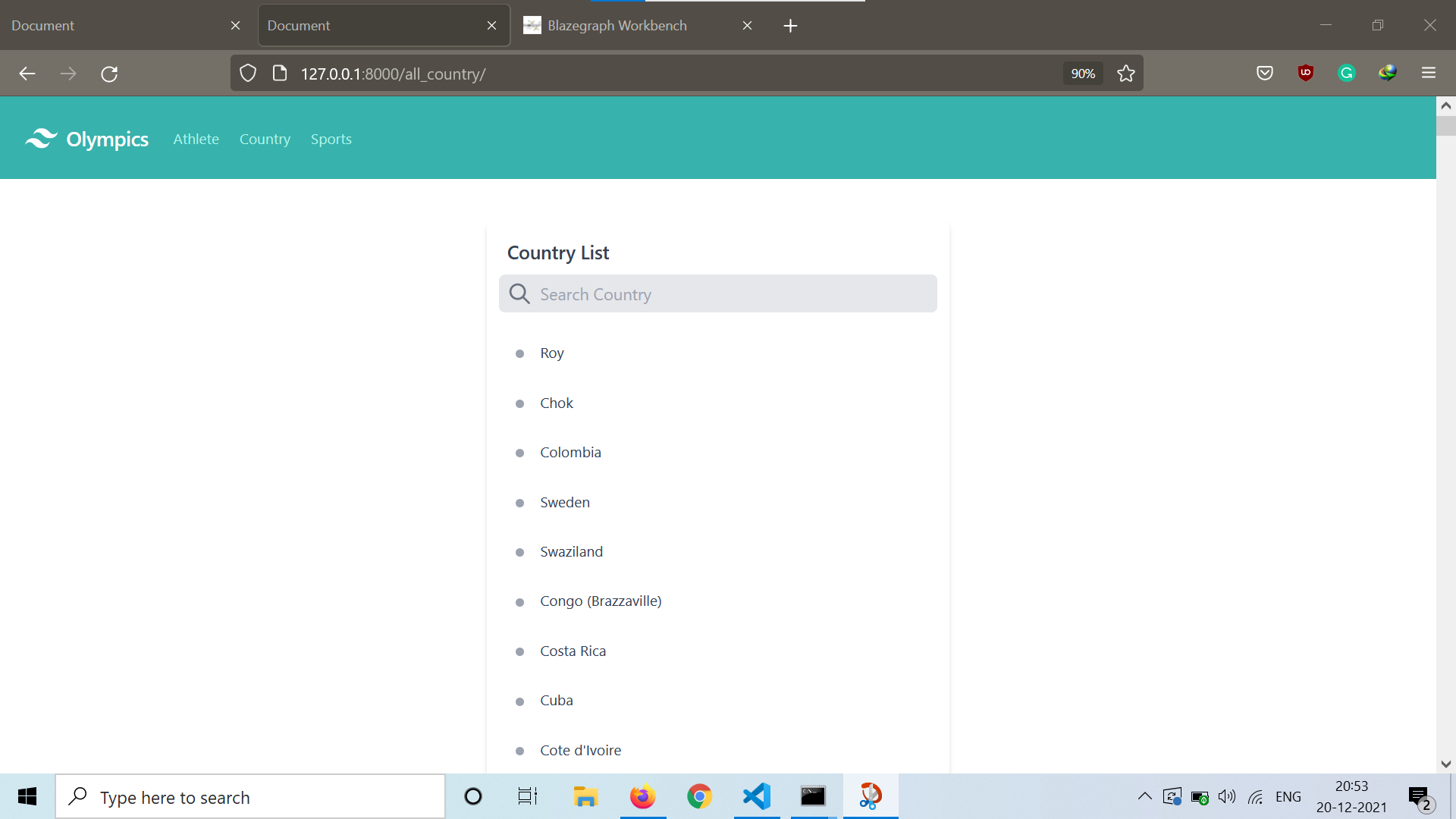The image size is (1456, 819).
Task: Click the Blazegraph Workbench tab icon
Action: [531, 25]
